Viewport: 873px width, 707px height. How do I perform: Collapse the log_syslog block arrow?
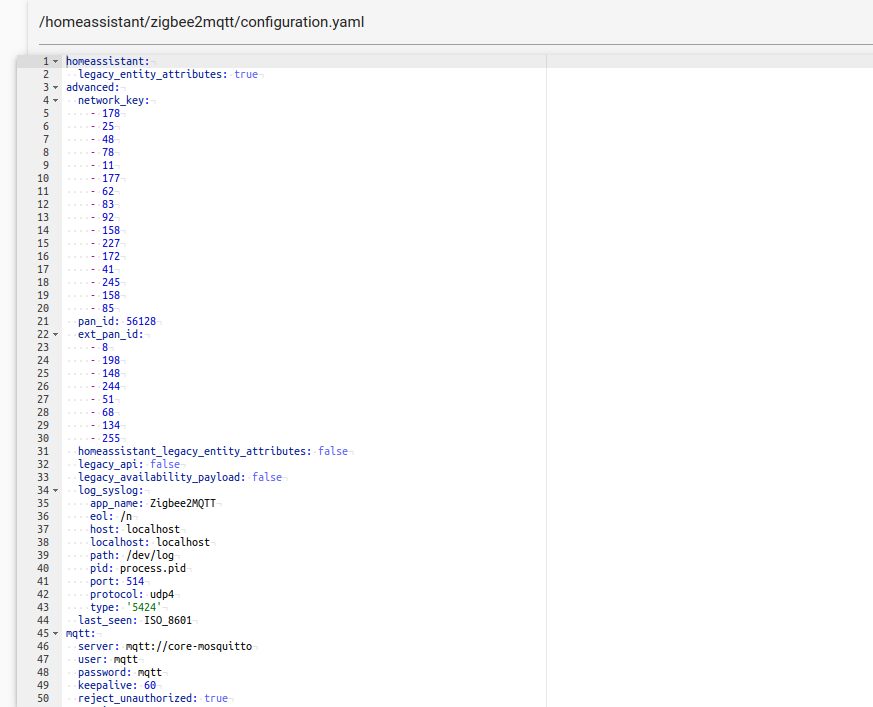point(55,490)
